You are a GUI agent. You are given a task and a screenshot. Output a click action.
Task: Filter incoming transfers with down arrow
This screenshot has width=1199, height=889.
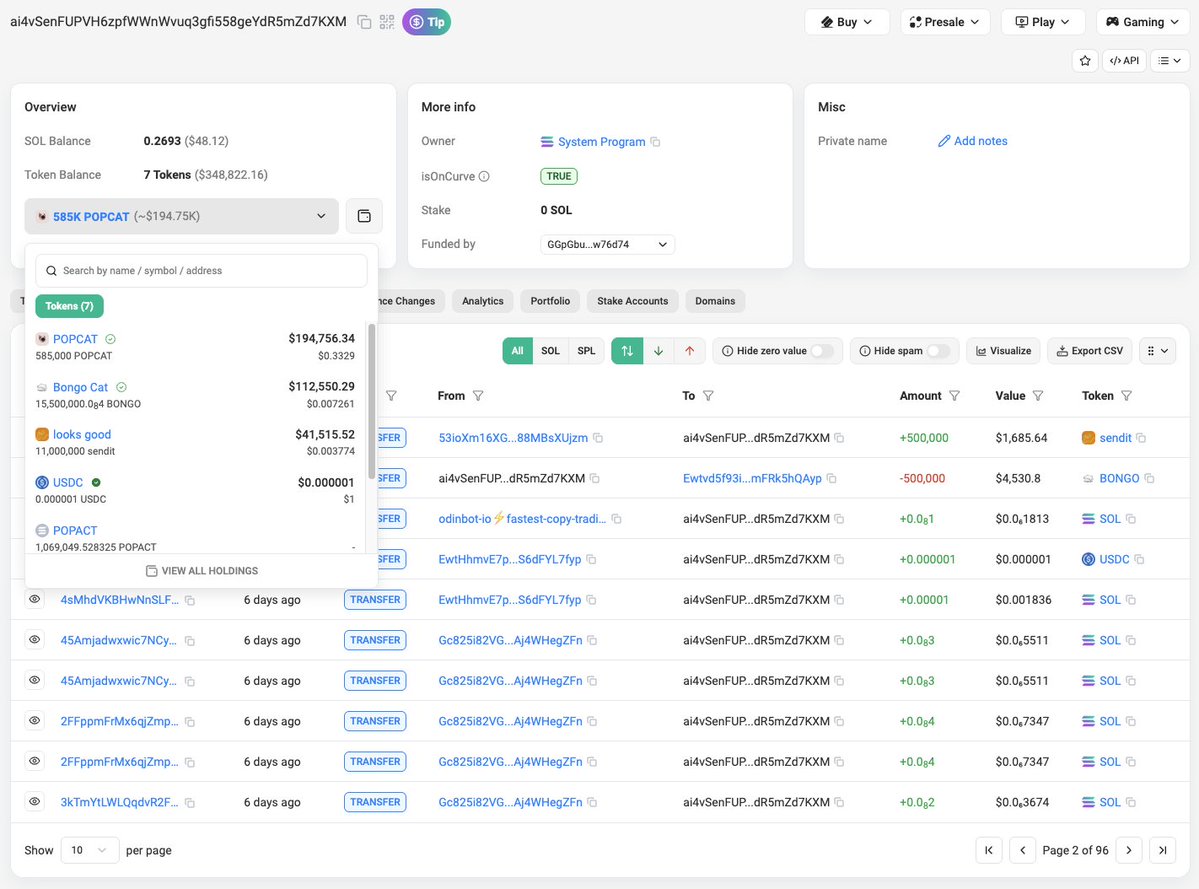658,351
